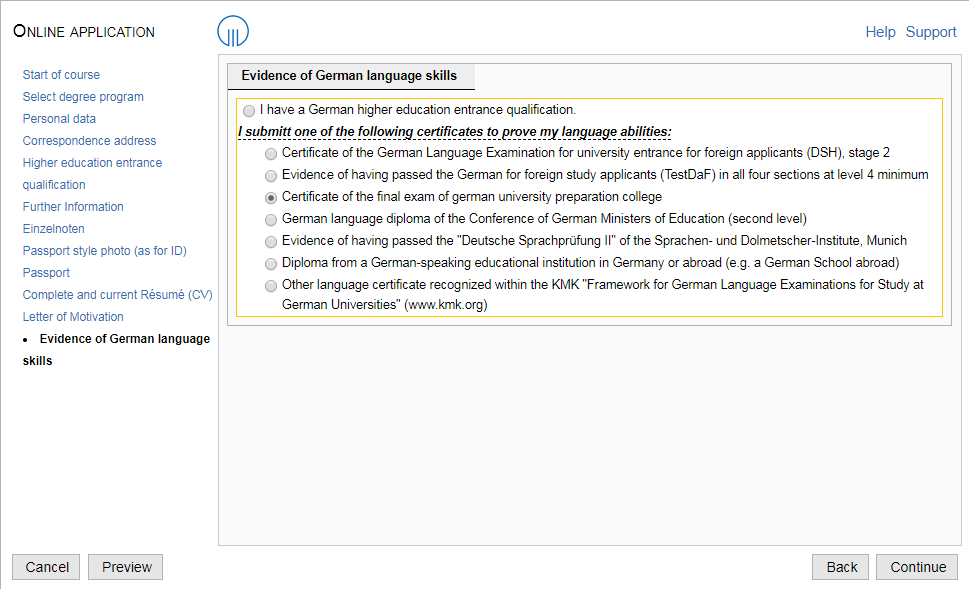
Task: Select current Evidence of German language skills item
Action: [x=116, y=350]
